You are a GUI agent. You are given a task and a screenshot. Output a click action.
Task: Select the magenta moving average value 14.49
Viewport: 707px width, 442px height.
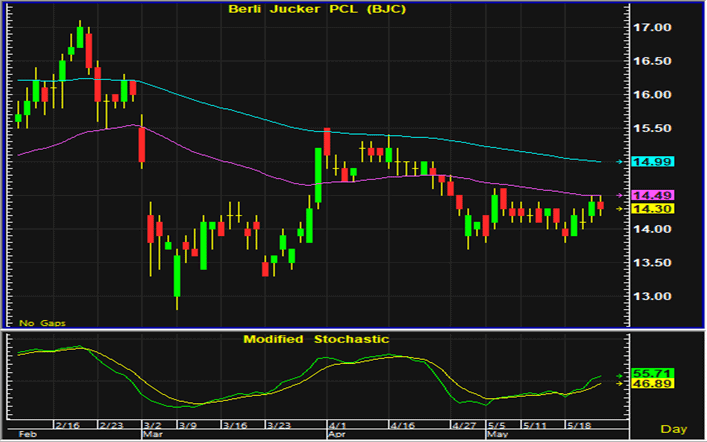[x=652, y=195]
